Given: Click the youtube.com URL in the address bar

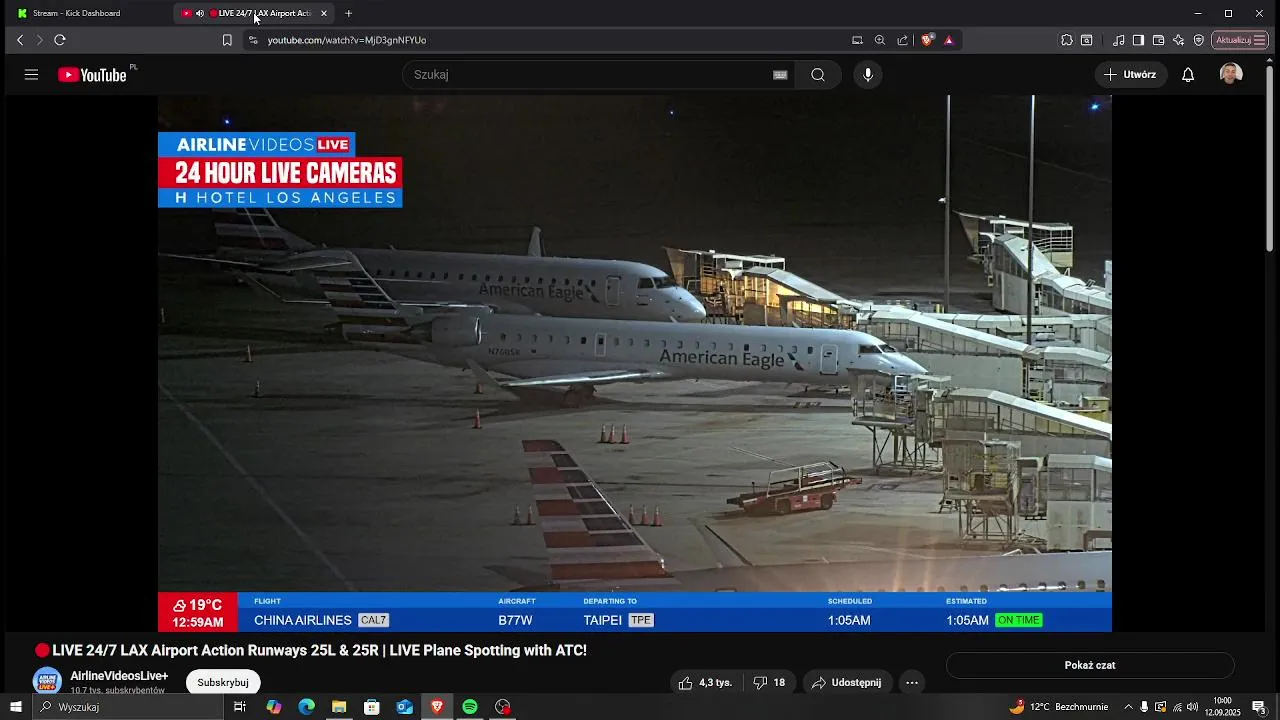Looking at the screenshot, I should pyautogui.click(x=347, y=40).
